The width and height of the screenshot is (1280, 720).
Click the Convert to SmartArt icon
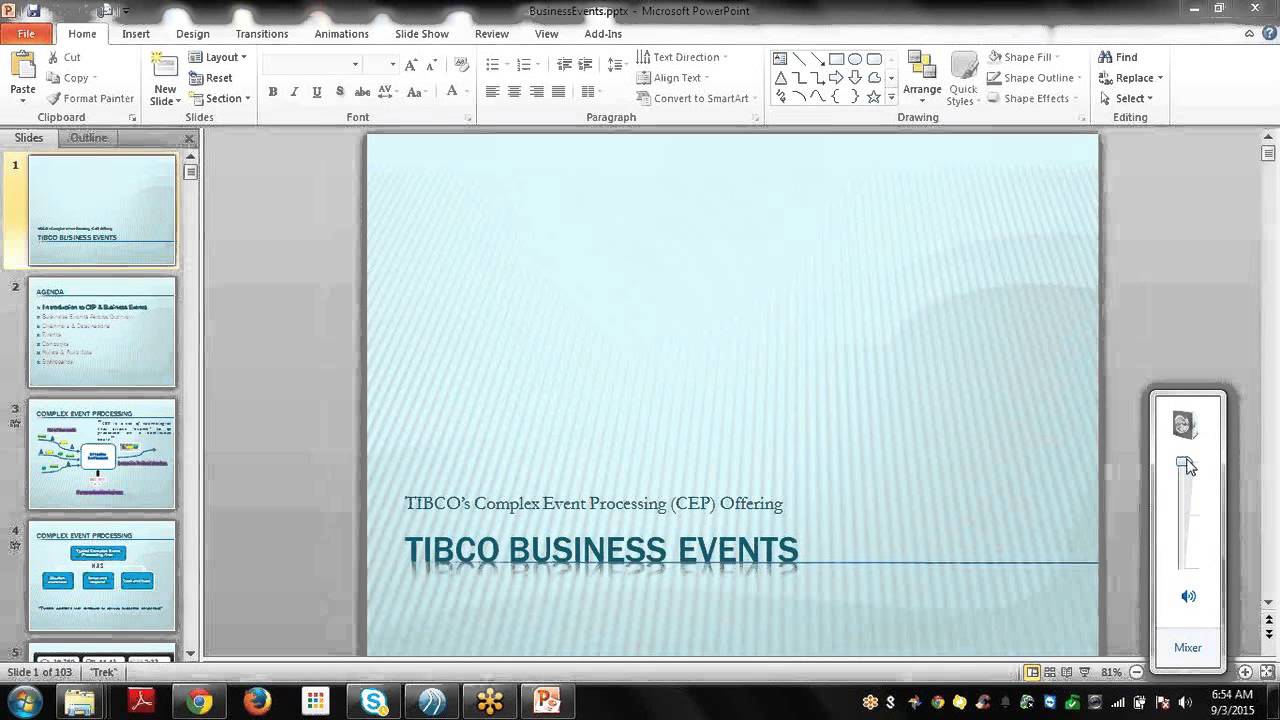click(x=643, y=98)
